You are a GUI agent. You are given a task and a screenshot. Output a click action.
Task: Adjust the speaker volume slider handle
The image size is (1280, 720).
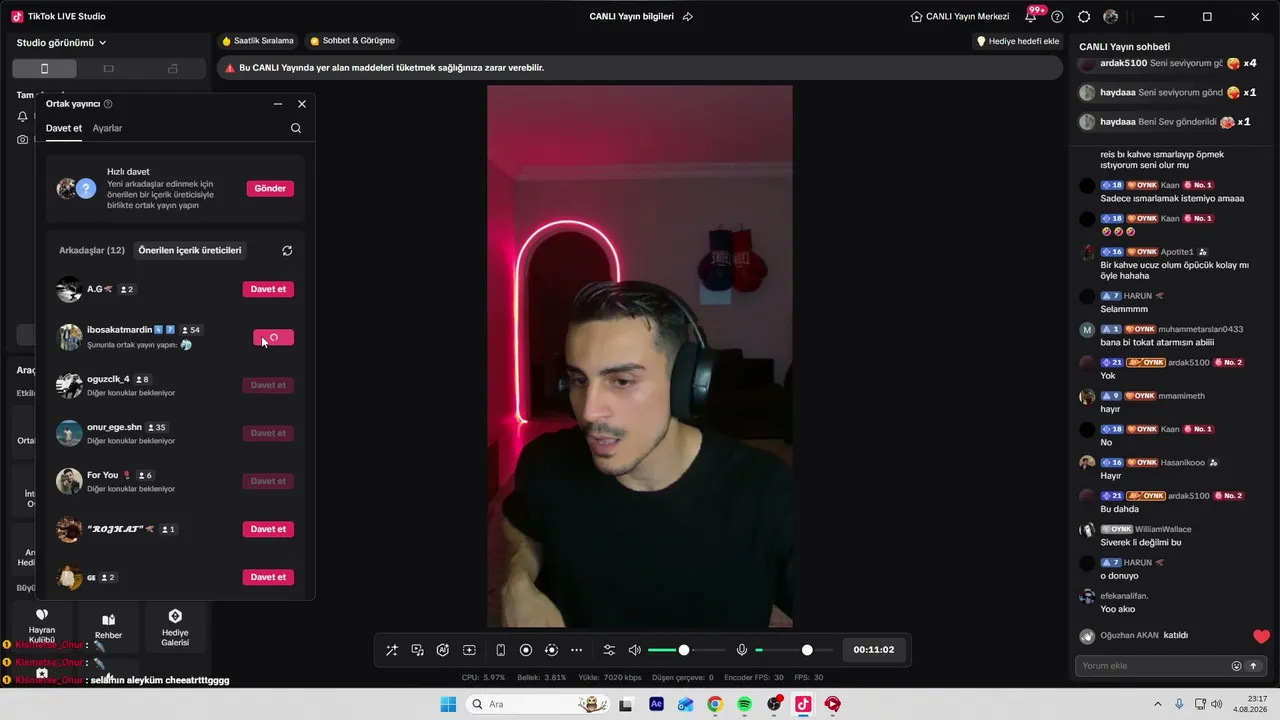pyautogui.click(x=684, y=650)
